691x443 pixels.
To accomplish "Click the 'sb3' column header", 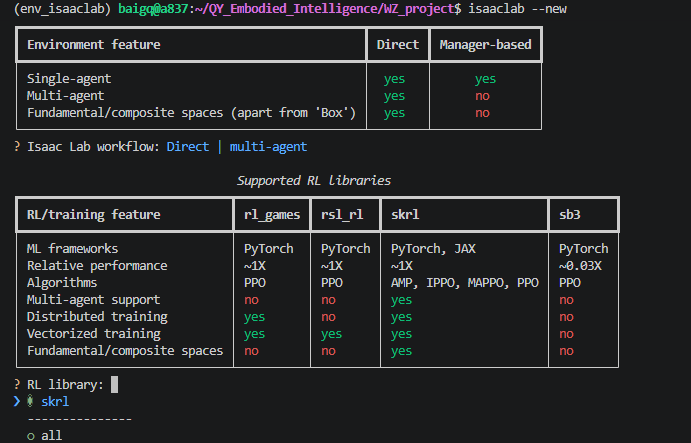I will coord(569,215).
